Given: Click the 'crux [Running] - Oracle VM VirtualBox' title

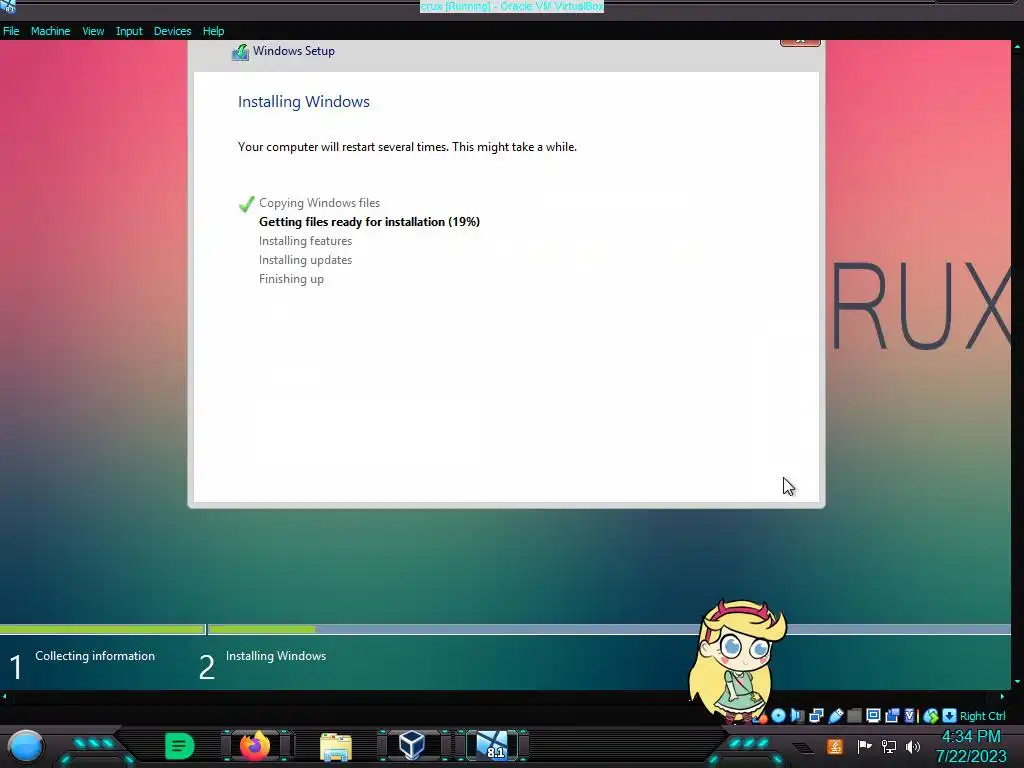Looking at the screenshot, I should [x=511, y=6].
